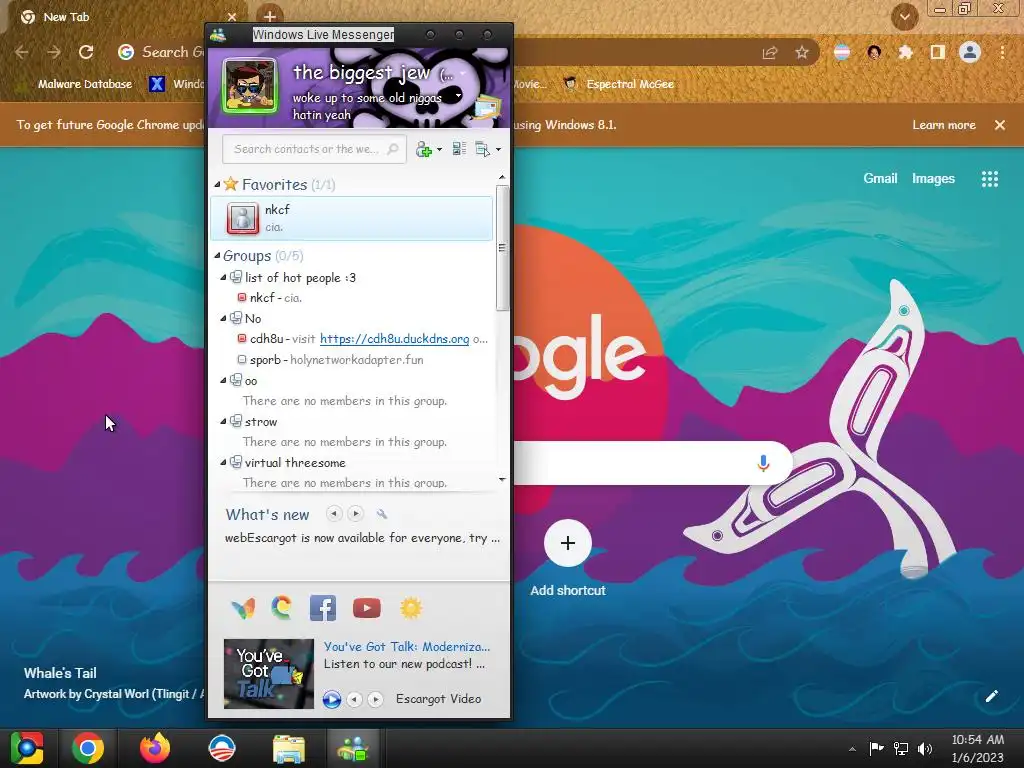The width and height of the screenshot is (1024, 768).
Task: Open a new Chrome tab with plus
Action: 269,16
